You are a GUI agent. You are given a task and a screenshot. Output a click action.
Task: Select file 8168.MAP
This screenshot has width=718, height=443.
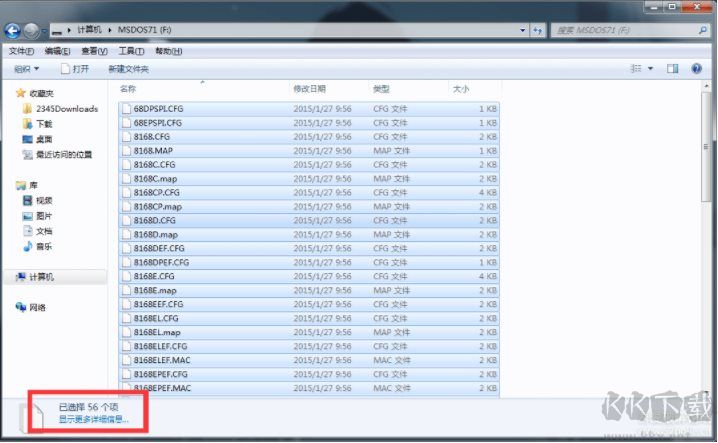(309, 151)
